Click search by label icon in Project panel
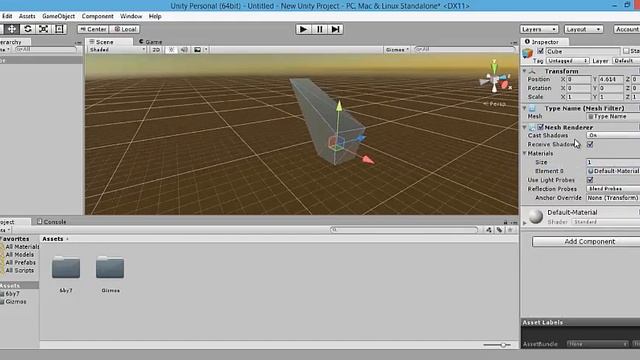The width and height of the screenshot is (640, 360). (499, 230)
